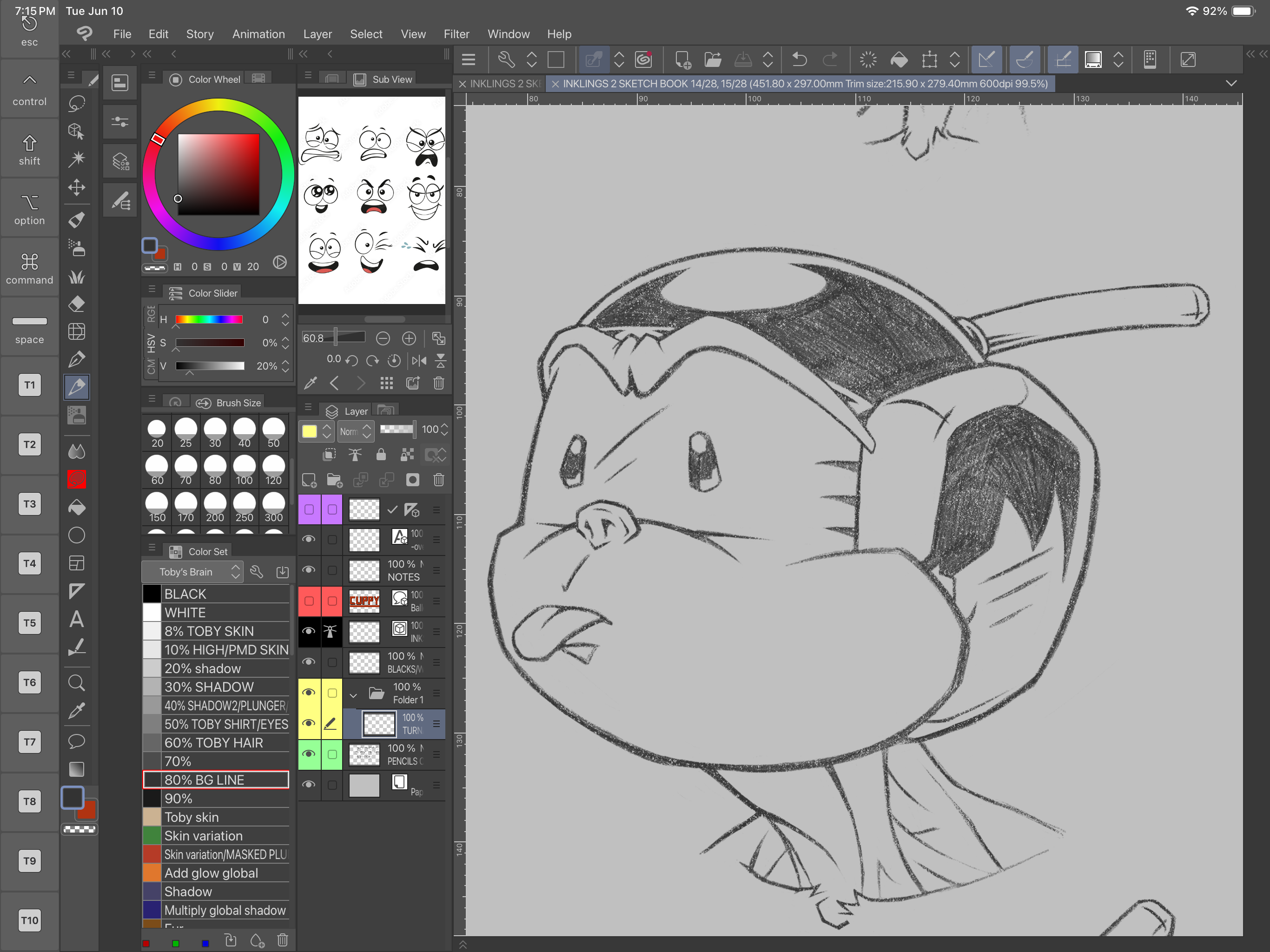The image size is (1270, 952).
Task: Choose brush size 25
Action: [185, 434]
